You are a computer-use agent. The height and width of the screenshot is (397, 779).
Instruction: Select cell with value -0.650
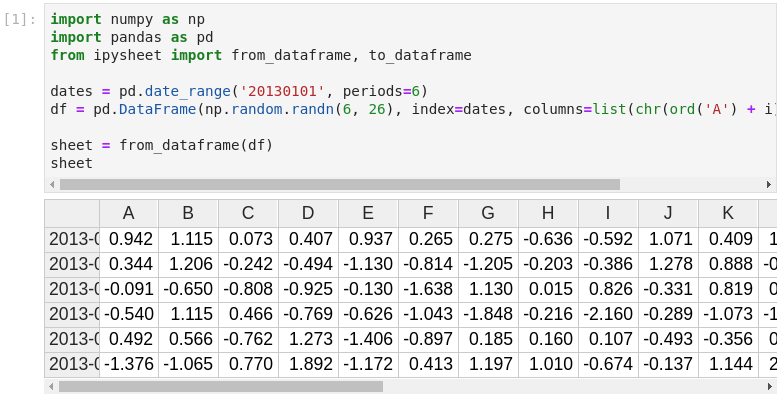point(188,289)
